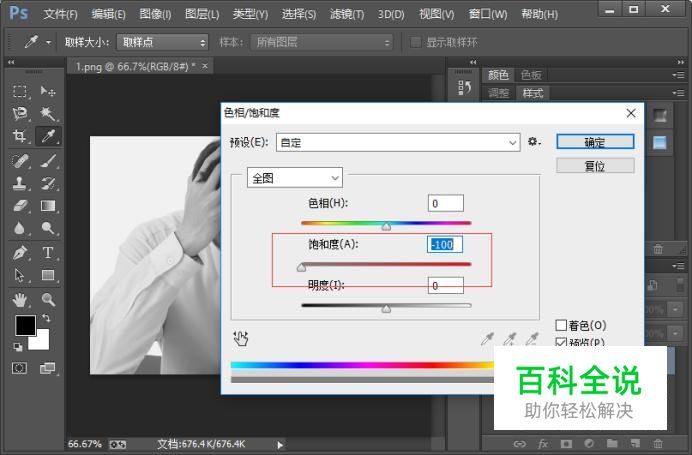
Task: Select the Zoom tool
Action: pos(48,300)
